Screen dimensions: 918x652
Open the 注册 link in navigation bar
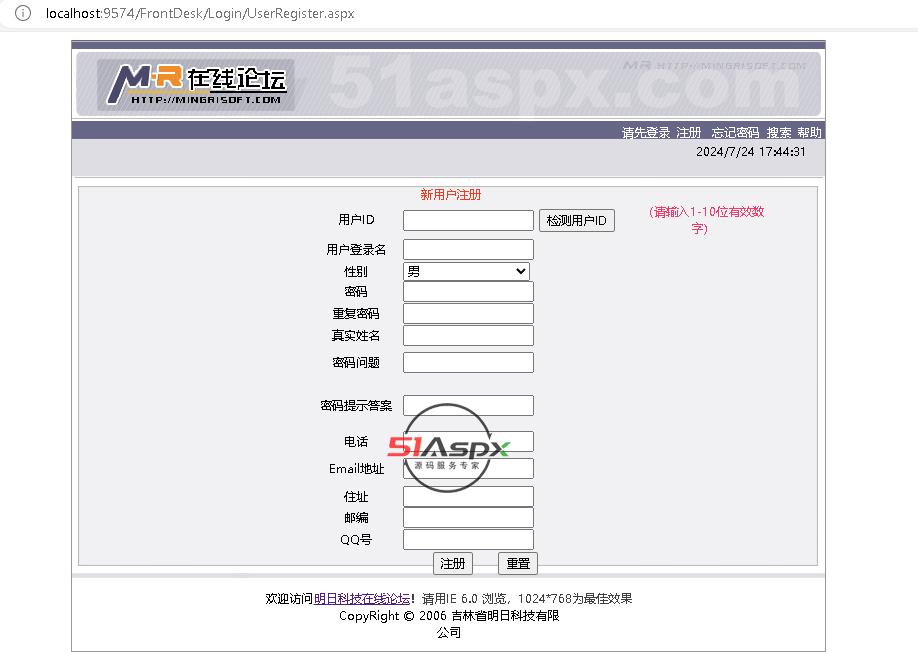[x=689, y=132]
